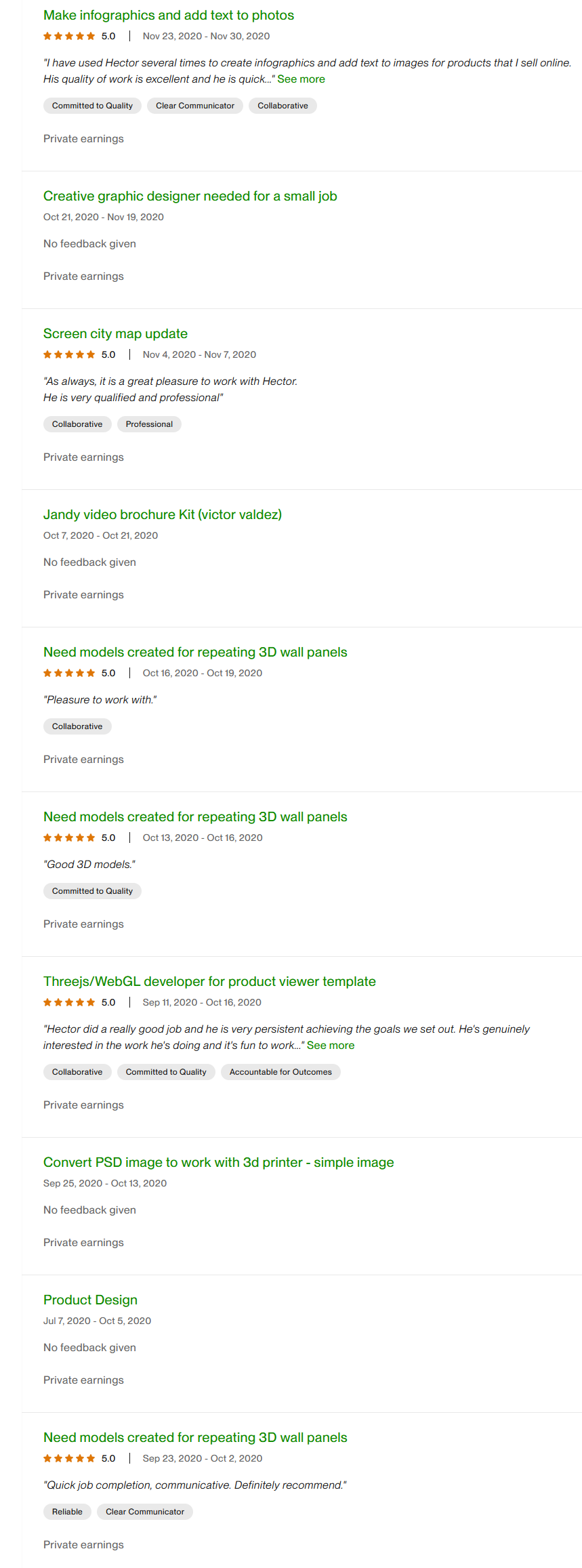The width and height of the screenshot is (582, 1568).
Task: Click star rating of the Threejs/WebGL job
Action: point(69,1002)
